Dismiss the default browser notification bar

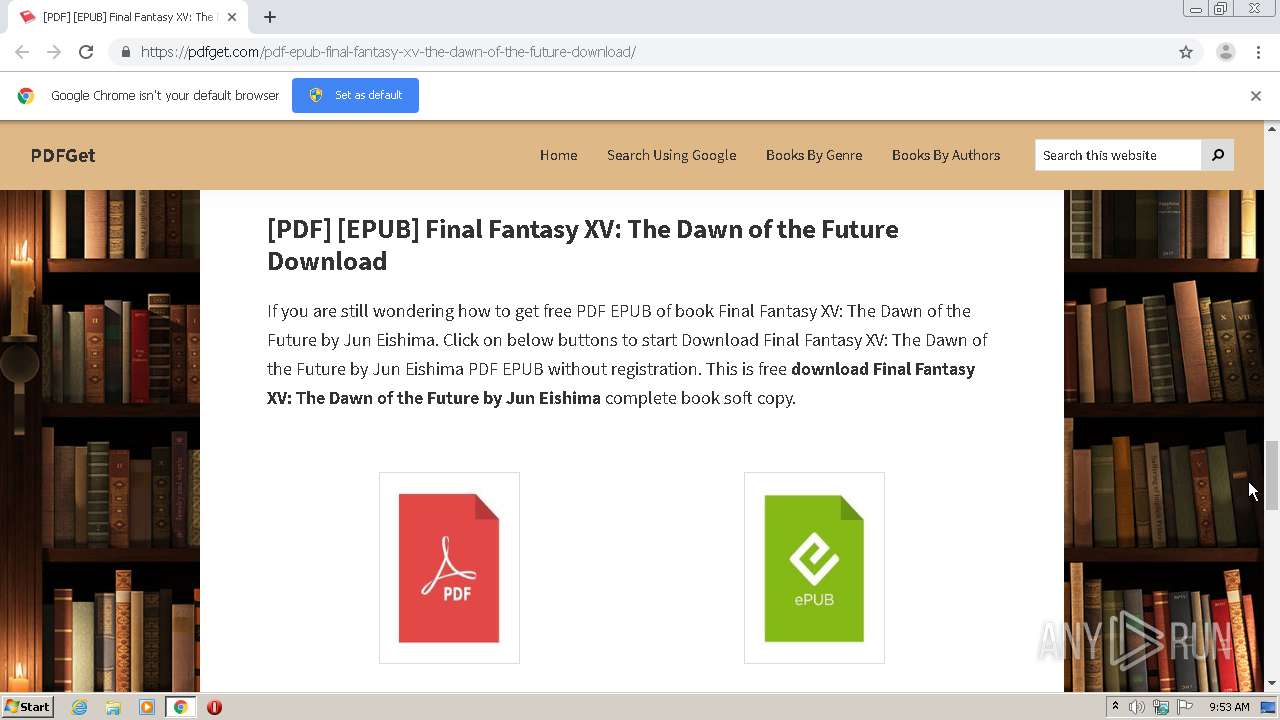(x=1256, y=96)
